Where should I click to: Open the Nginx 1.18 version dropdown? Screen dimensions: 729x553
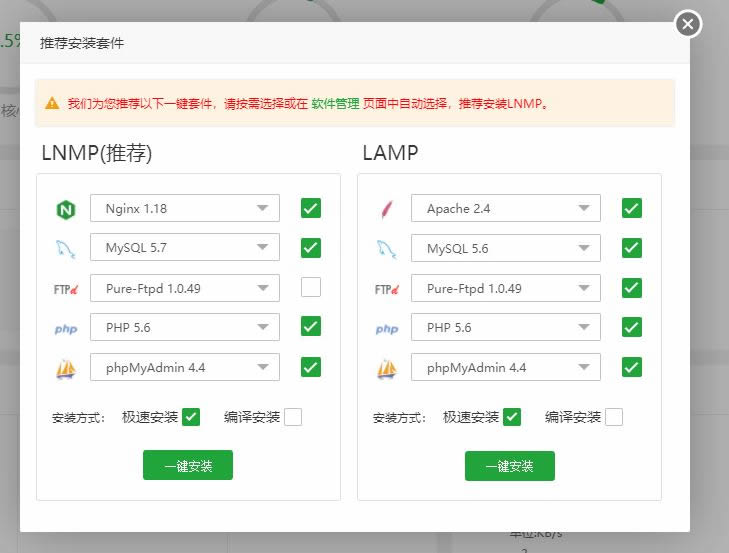coord(185,208)
